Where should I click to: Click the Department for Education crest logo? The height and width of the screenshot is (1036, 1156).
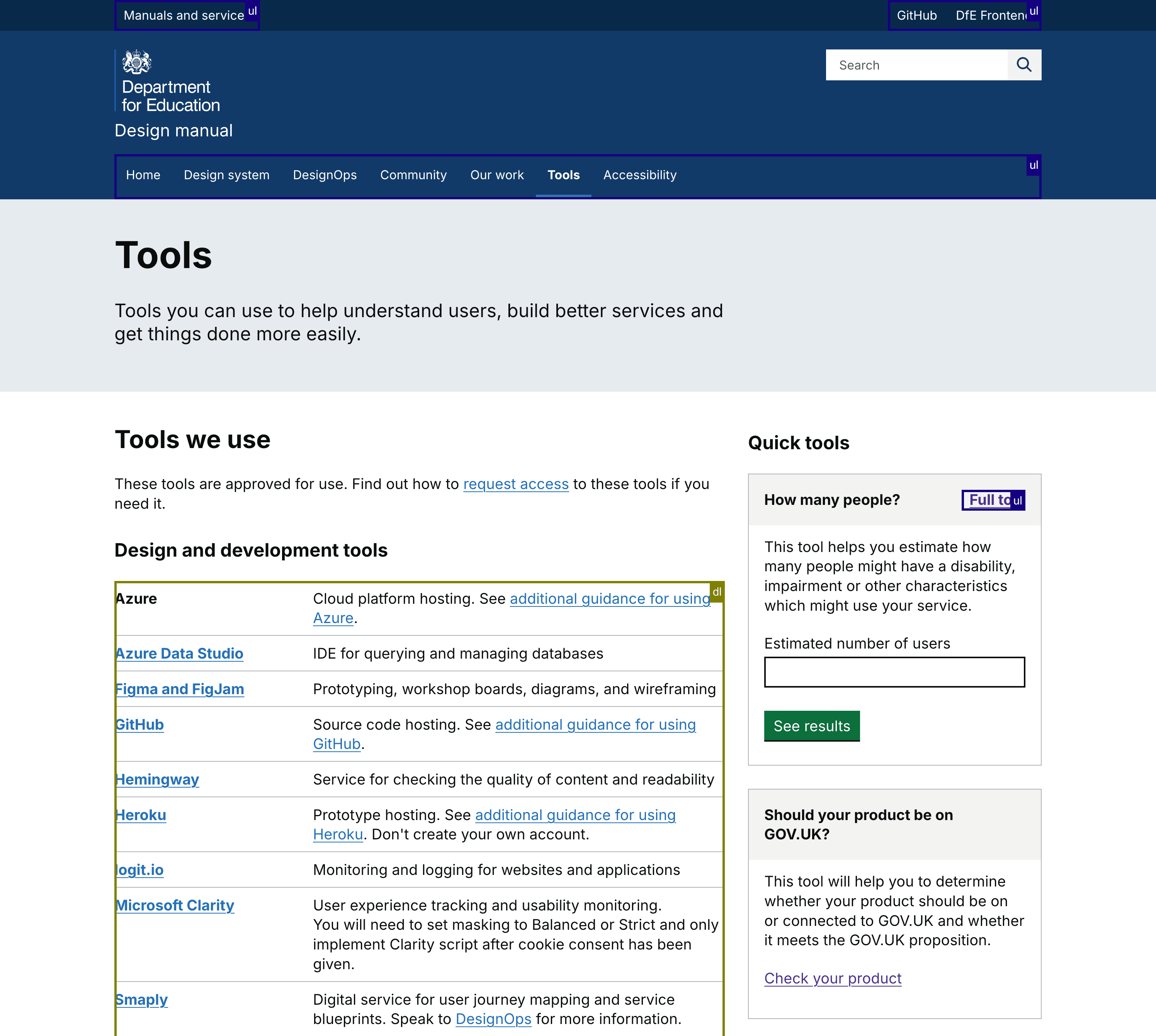pos(167,81)
